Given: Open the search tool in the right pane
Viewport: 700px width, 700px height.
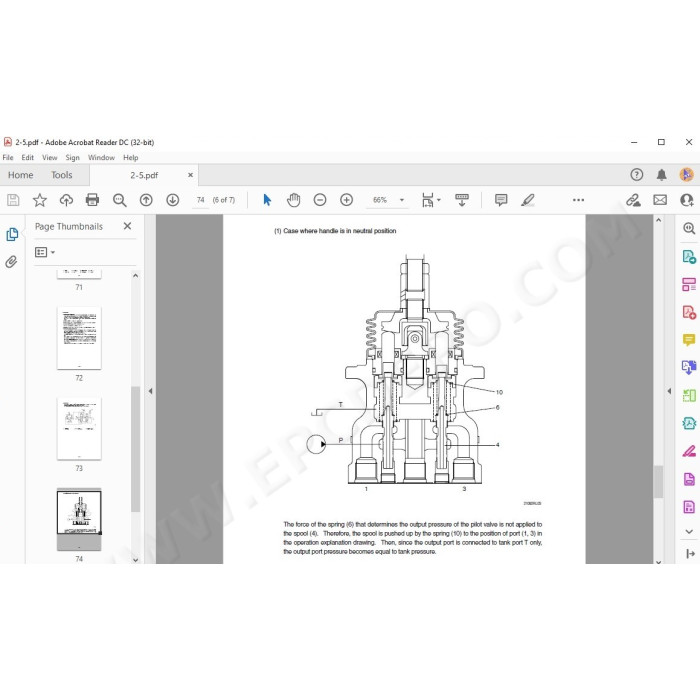Looking at the screenshot, I should tap(689, 229).
